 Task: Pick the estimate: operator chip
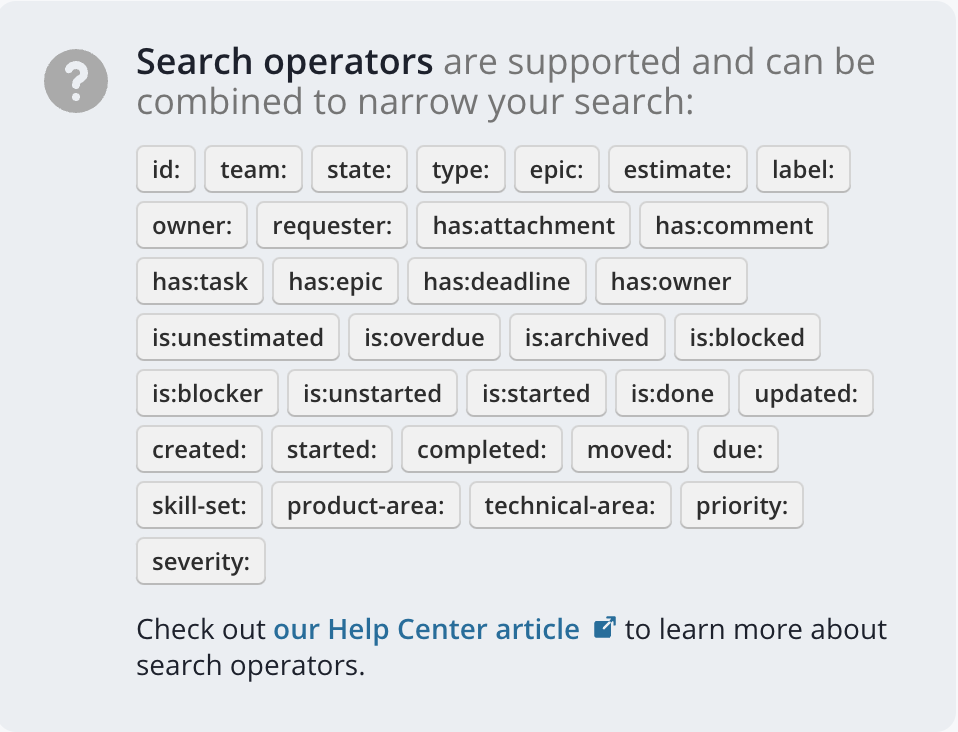click(678, 169)
